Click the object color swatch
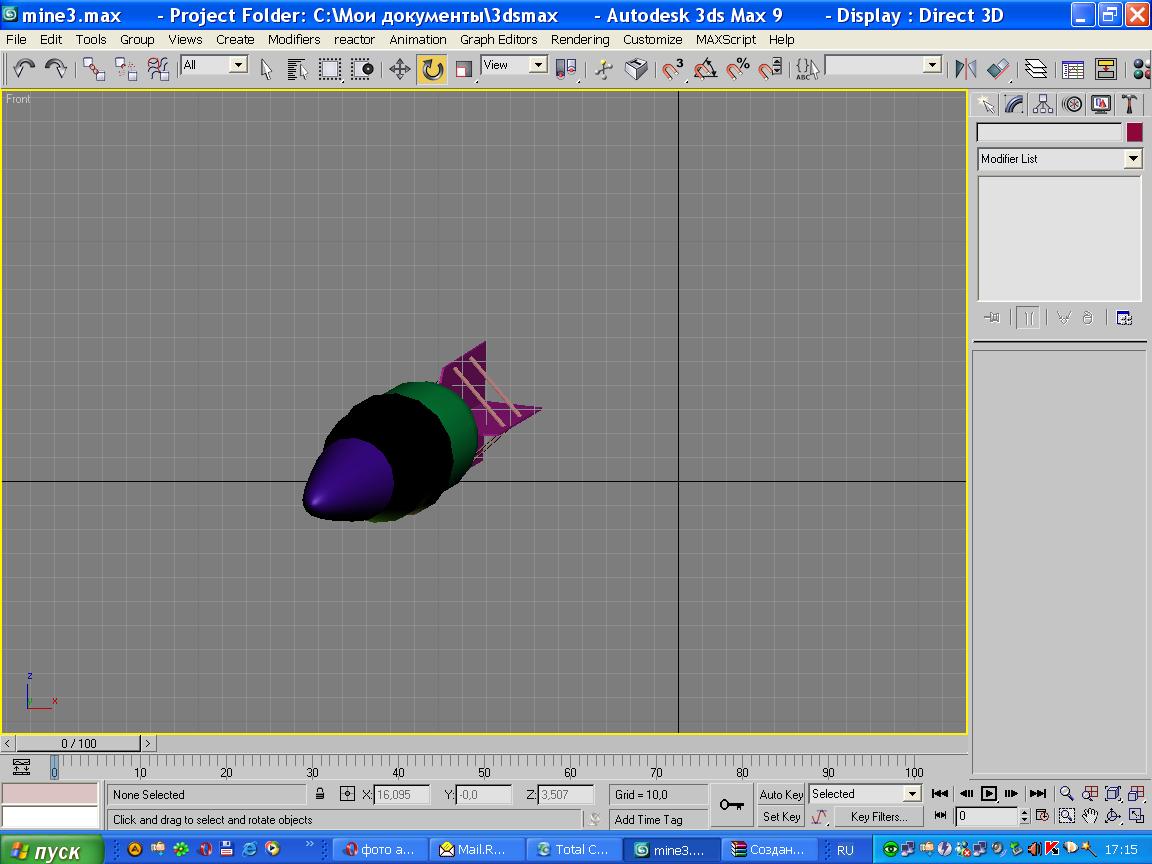 [x=1134, y=132]
